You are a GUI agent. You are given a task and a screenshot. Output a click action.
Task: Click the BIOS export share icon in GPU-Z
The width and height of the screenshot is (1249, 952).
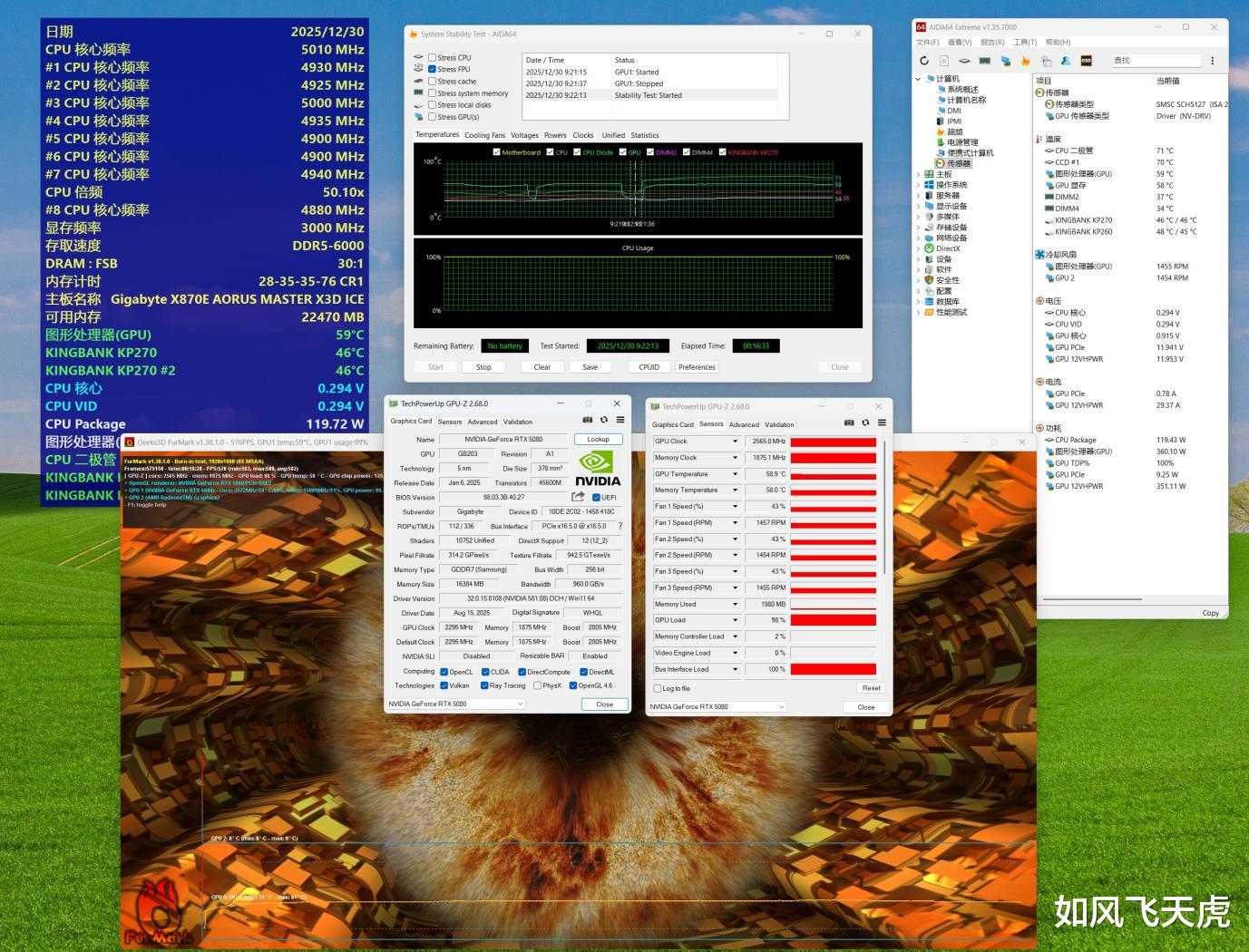tap(578, 497)
